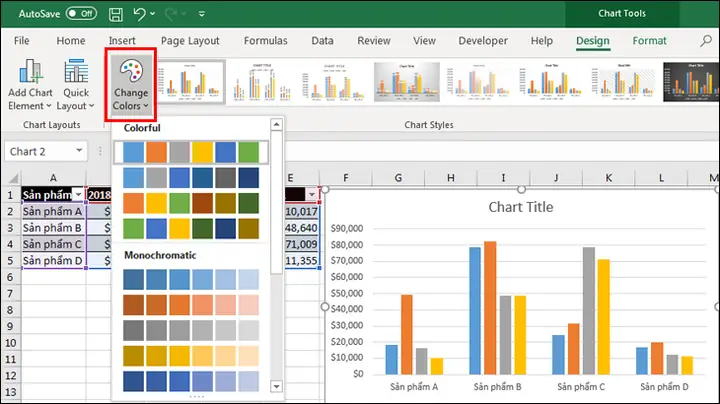
Task: Click the $90,000 axis label
Action: (x=347, y=228)
